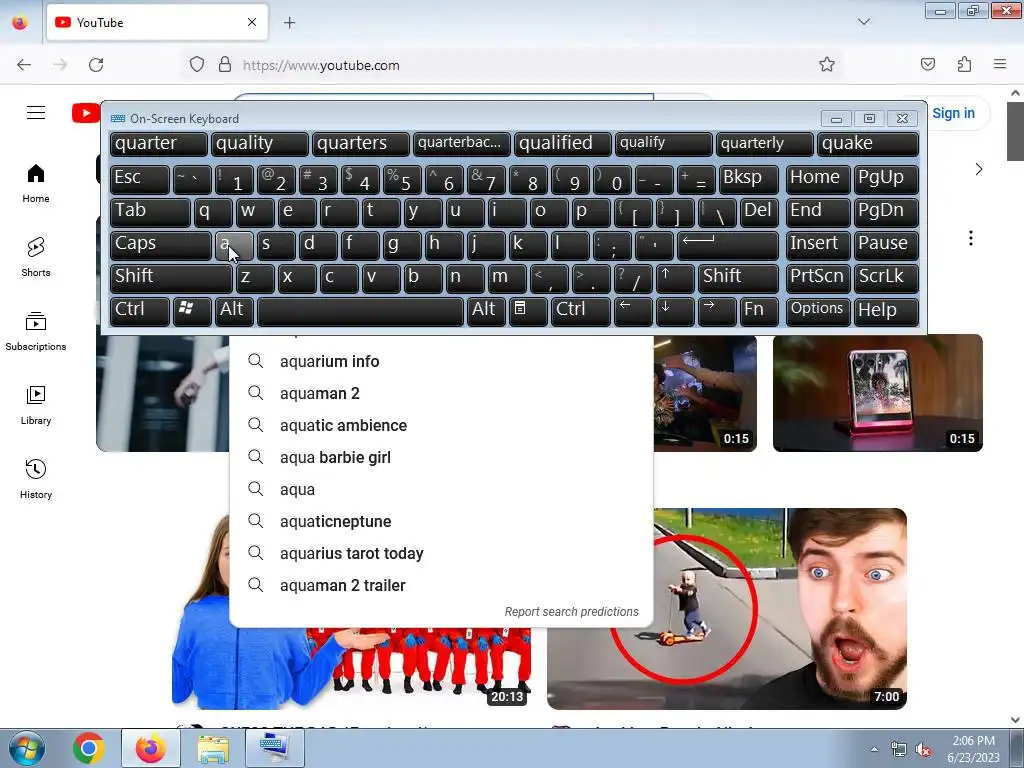1024x768 pixels.
Task: Toggle the ScrLk key
Action: [886, 278]
